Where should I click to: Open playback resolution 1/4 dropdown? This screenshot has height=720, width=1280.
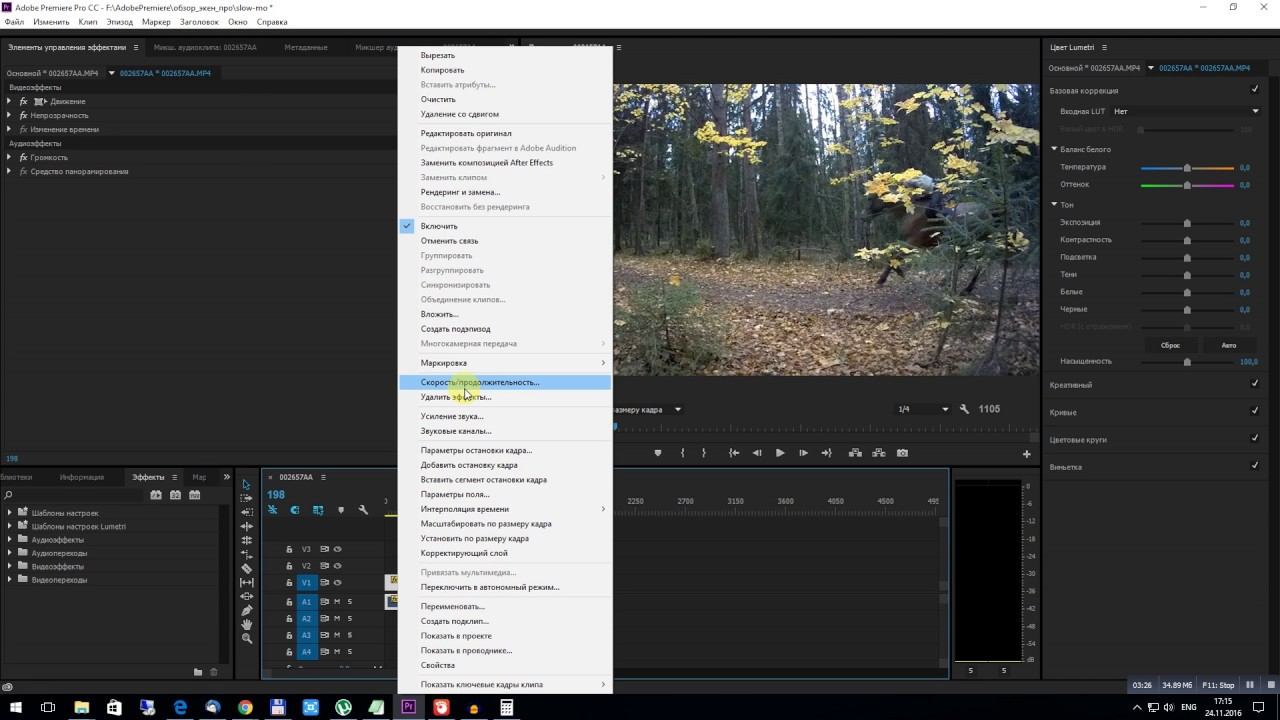(x=922, y=409)
